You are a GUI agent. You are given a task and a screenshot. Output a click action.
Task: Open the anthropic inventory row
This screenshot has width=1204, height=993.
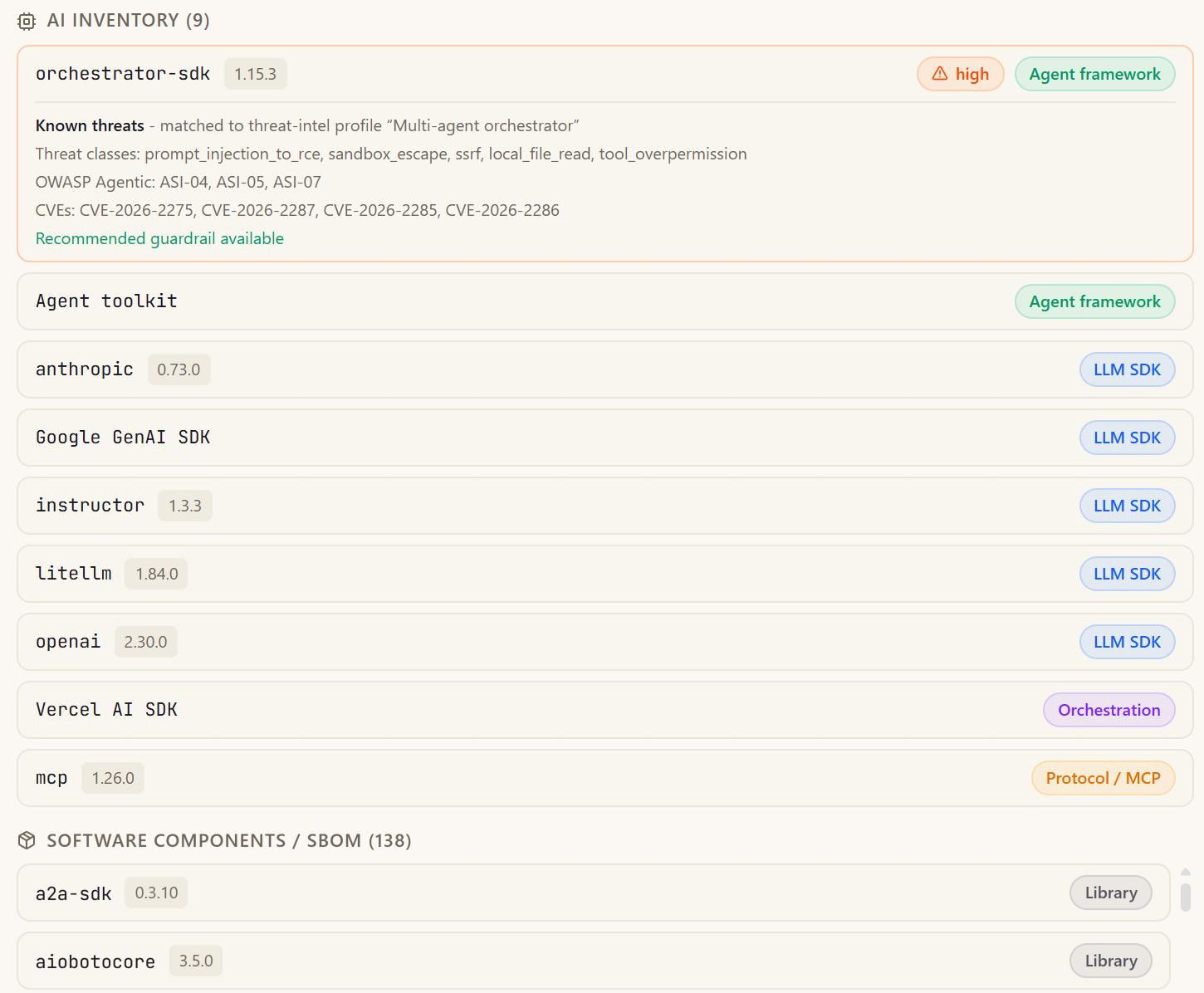pyautogui.click(x=604, y=369)
